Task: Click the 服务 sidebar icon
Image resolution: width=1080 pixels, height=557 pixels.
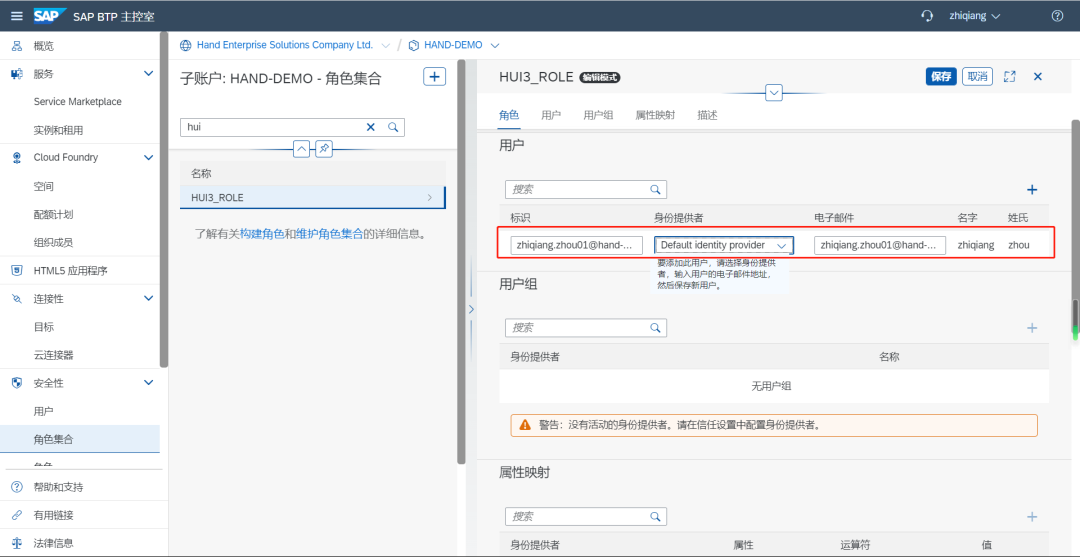Action: [x=17, y=74]
